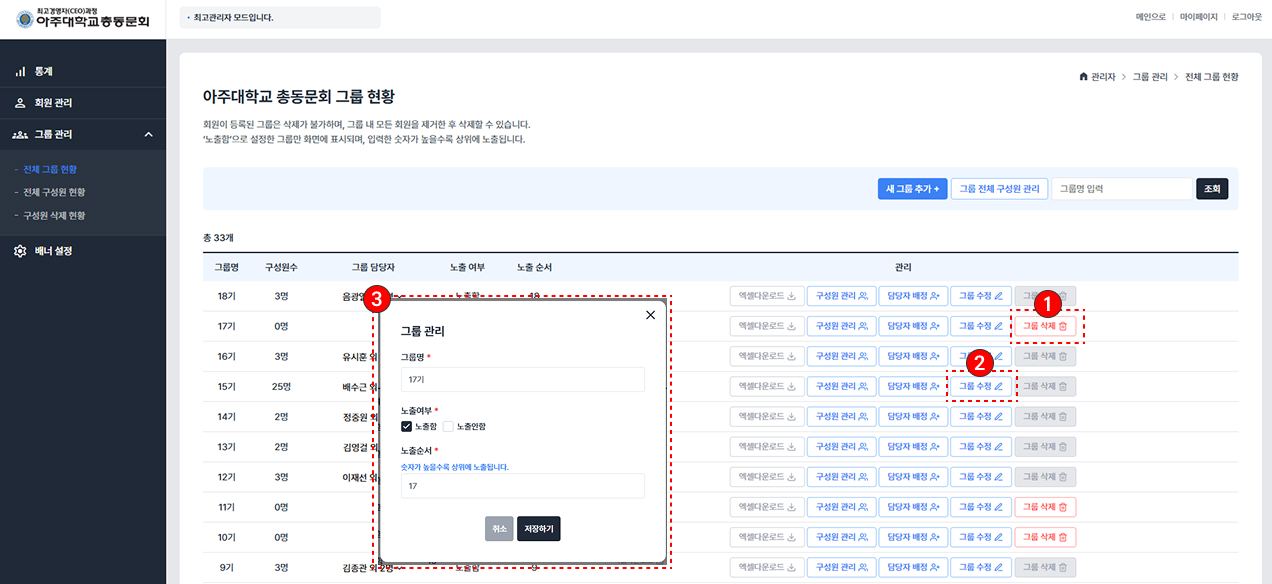This screenshot has height=584, width=1272.
Task: Click 구성원 관리 for the 16기 row
Action: (x=841, y=356)
